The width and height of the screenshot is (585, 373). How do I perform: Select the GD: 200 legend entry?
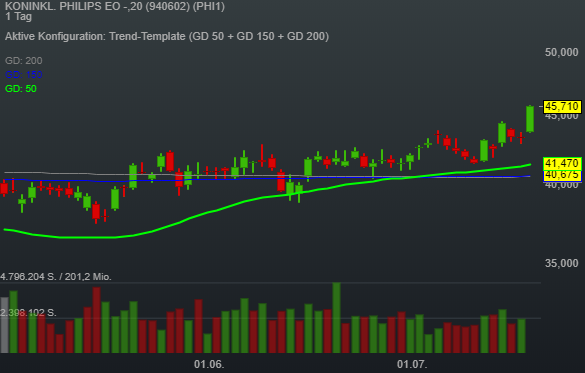24,60
